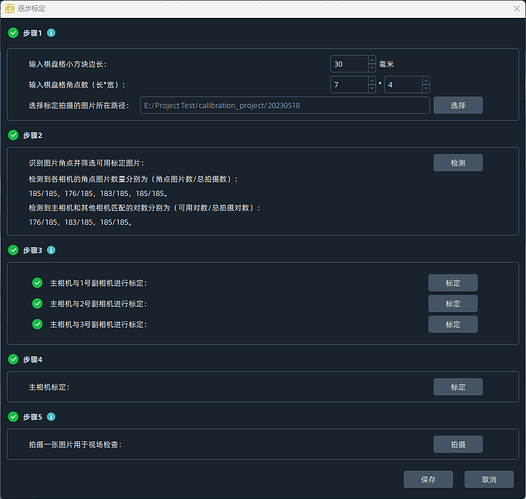Click the 拍摄 button for field-of-view check
This screenshot has height=499, width=526.
click(x=458, y=445)
